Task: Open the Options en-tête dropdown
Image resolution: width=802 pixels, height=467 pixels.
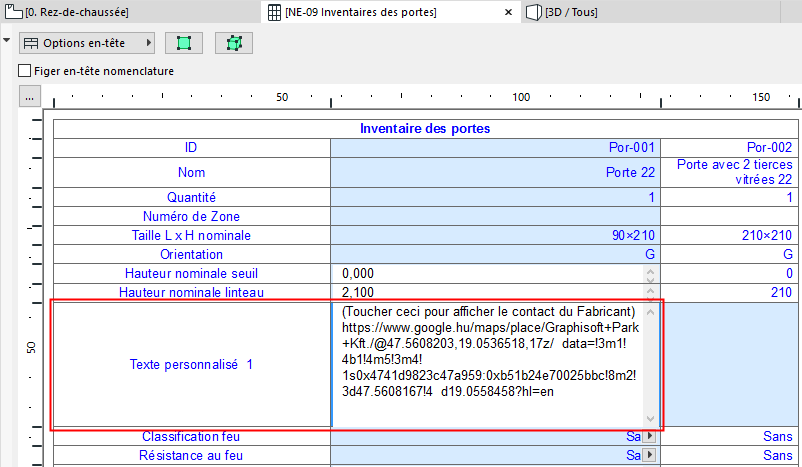Action: click(x=87, y=43)
